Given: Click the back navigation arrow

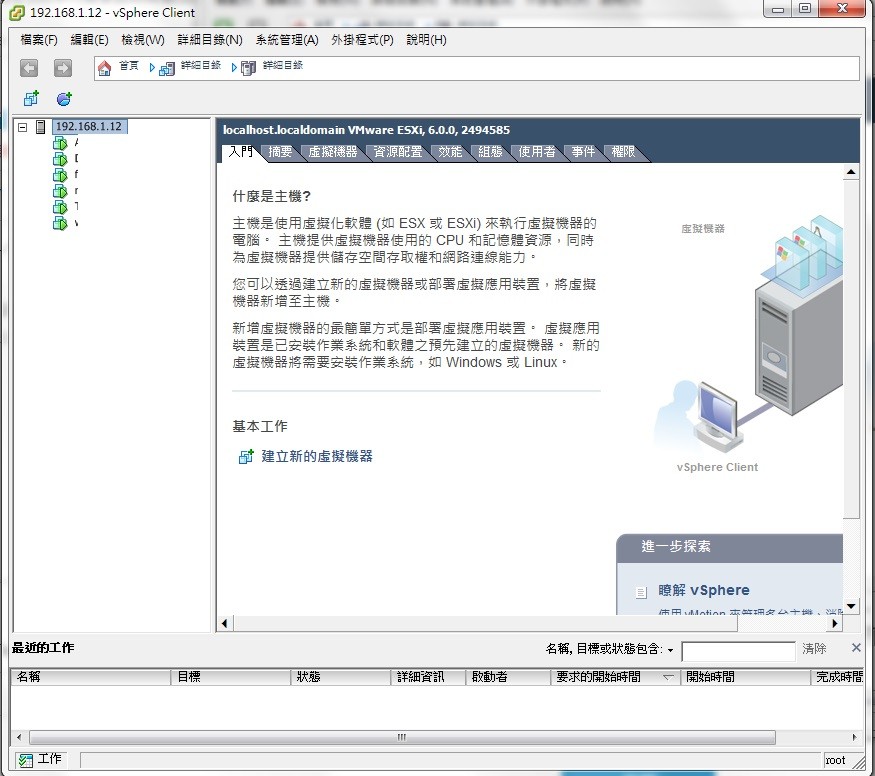Looking at the screenshot, I should (x=29, y=68).
